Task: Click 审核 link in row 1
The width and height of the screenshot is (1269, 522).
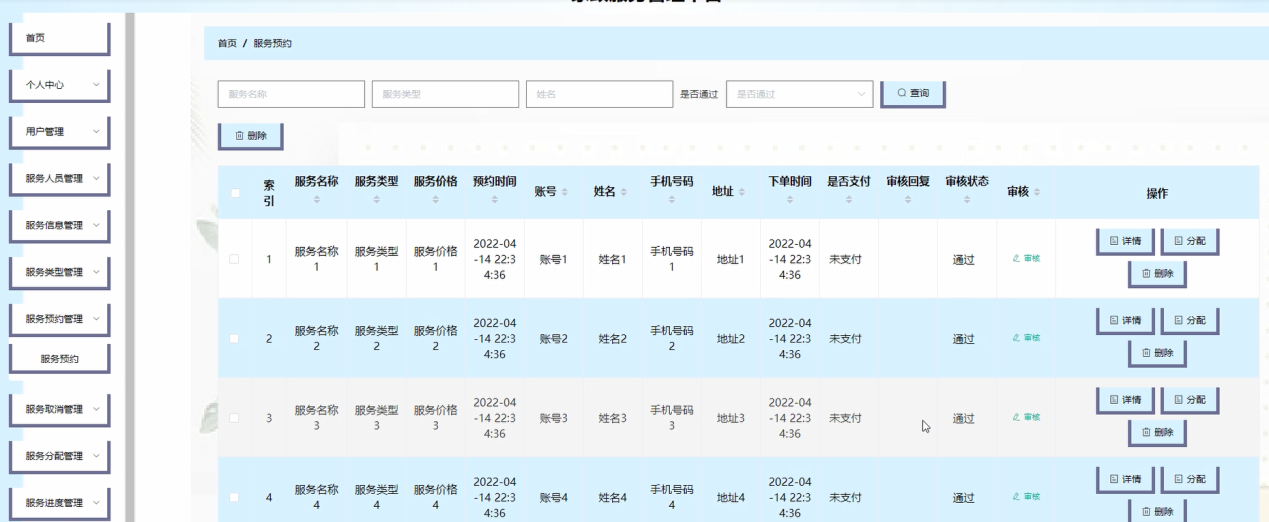Action: 1026,259
